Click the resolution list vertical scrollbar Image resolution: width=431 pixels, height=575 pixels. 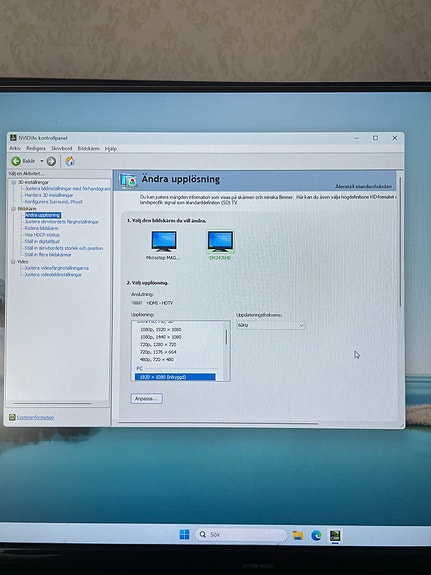[x=226, y=351]
